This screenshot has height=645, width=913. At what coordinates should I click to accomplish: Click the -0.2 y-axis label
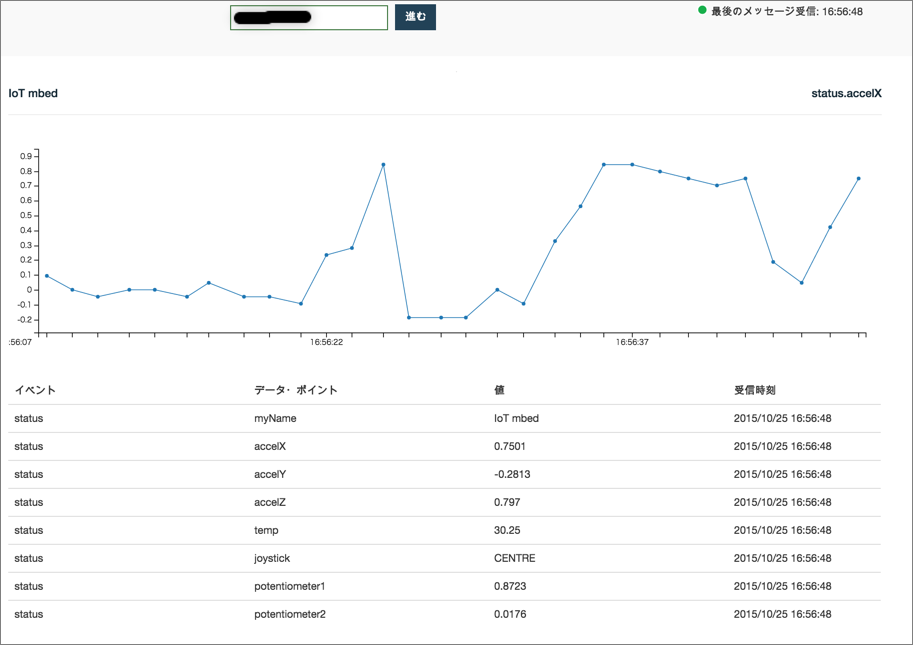click(24, 320)
